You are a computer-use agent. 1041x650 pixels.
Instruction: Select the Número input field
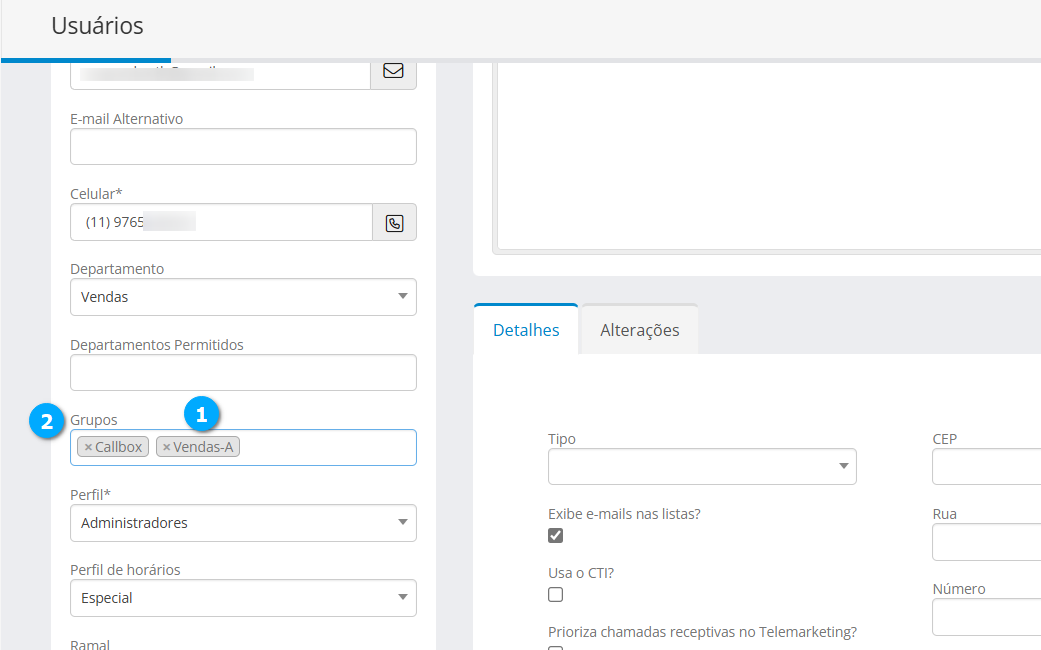(x=985, y=617)
